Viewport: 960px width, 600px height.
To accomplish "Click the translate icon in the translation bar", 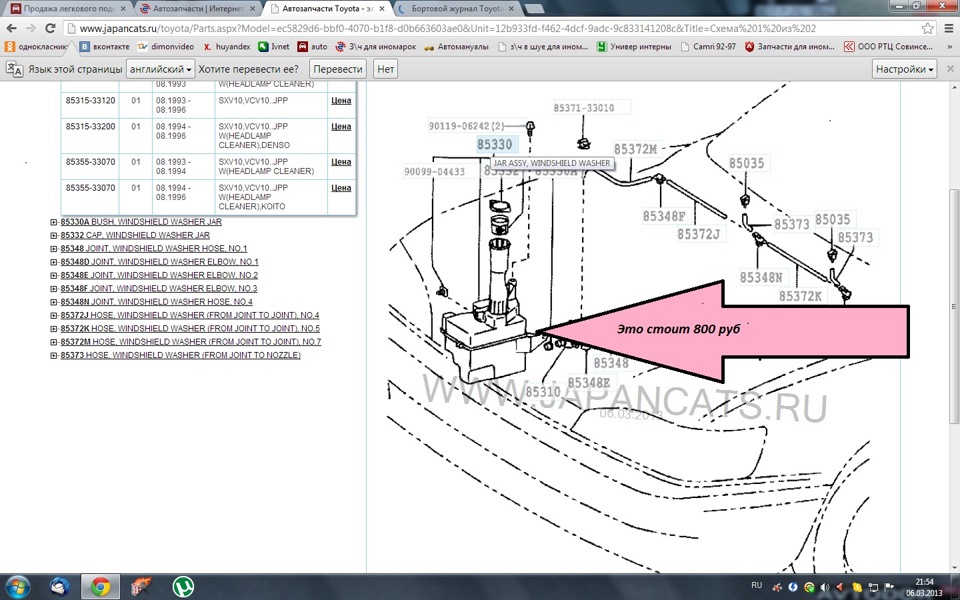I will [x=14, y=69].
